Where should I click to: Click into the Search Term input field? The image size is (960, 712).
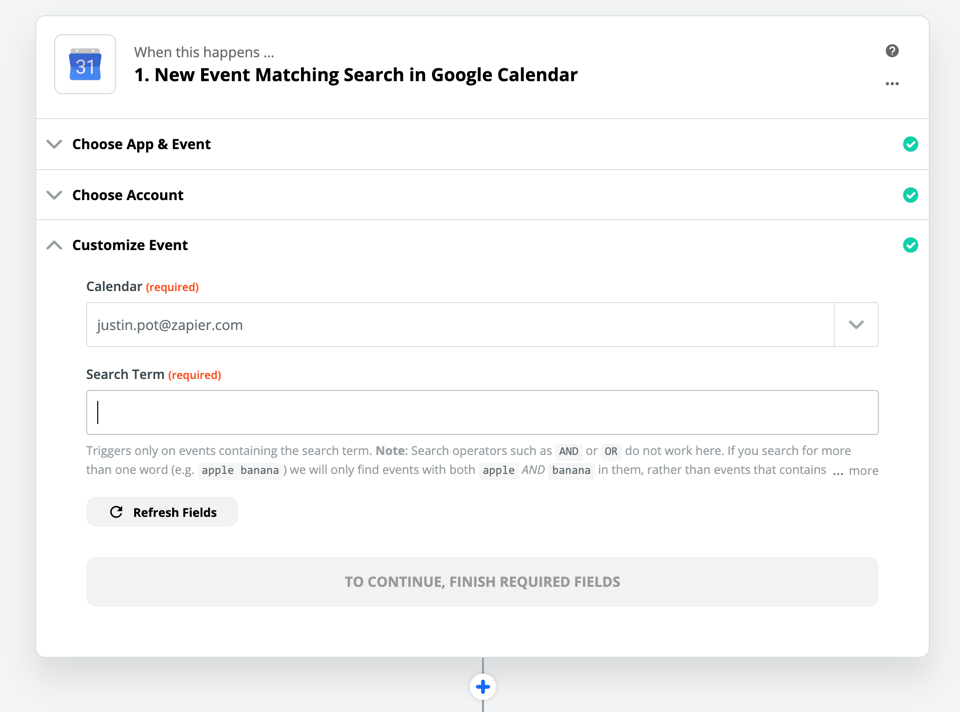click(482, 412)
